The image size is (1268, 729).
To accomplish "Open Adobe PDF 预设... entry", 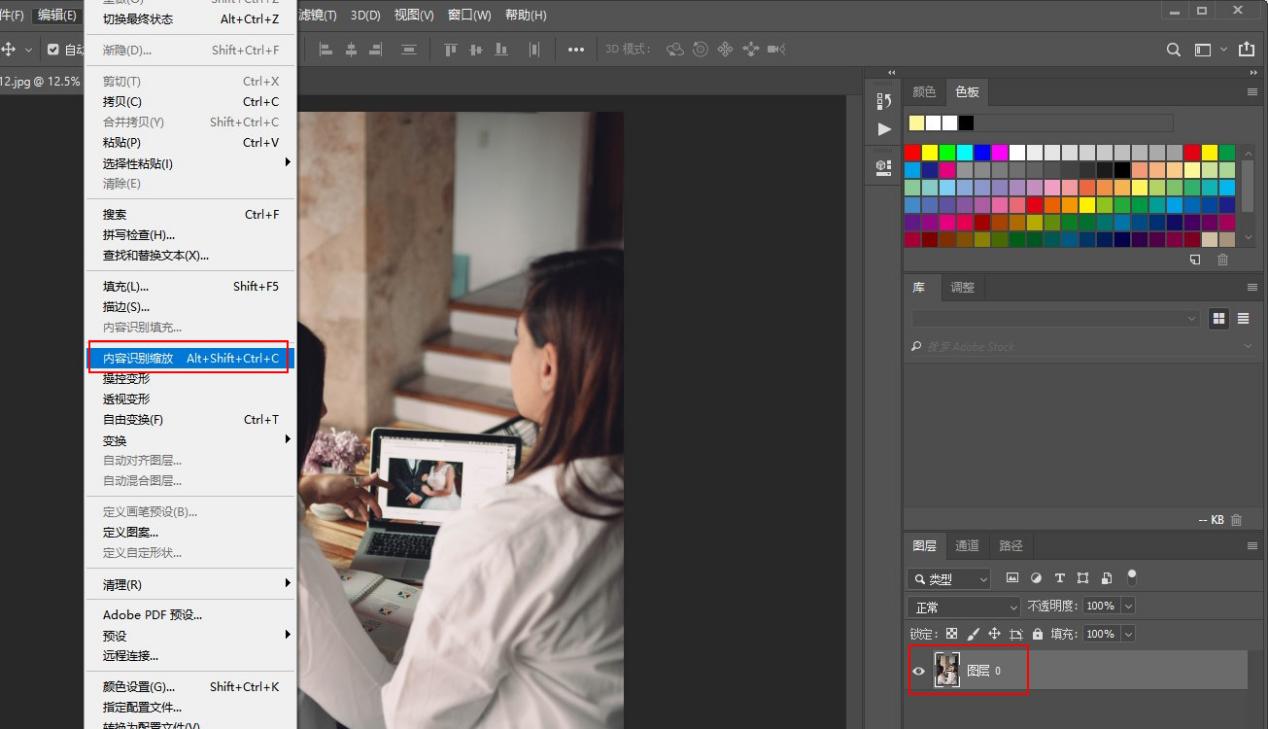I will 191,615.
